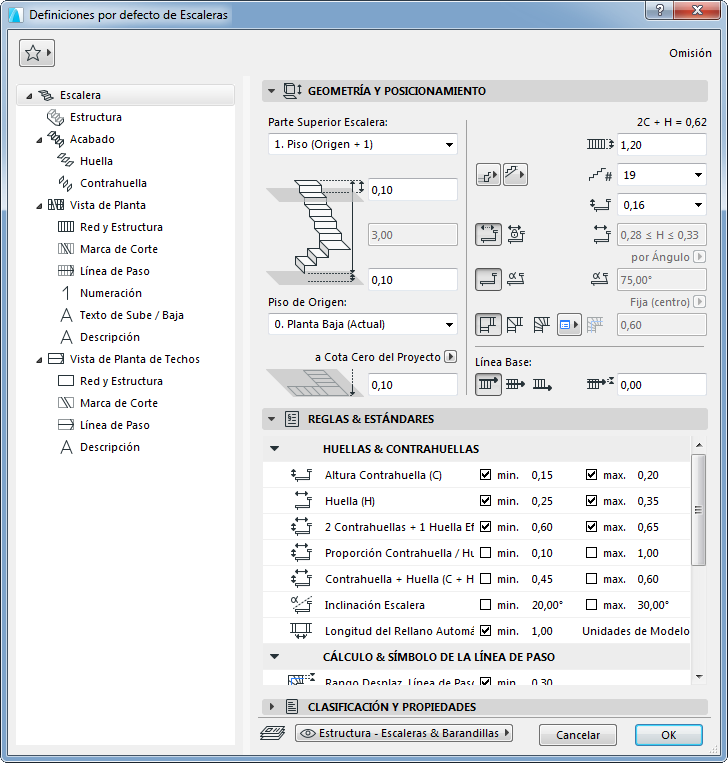Select right baseline position icon
The image size is (728, 763).
(x=542, y=384)
